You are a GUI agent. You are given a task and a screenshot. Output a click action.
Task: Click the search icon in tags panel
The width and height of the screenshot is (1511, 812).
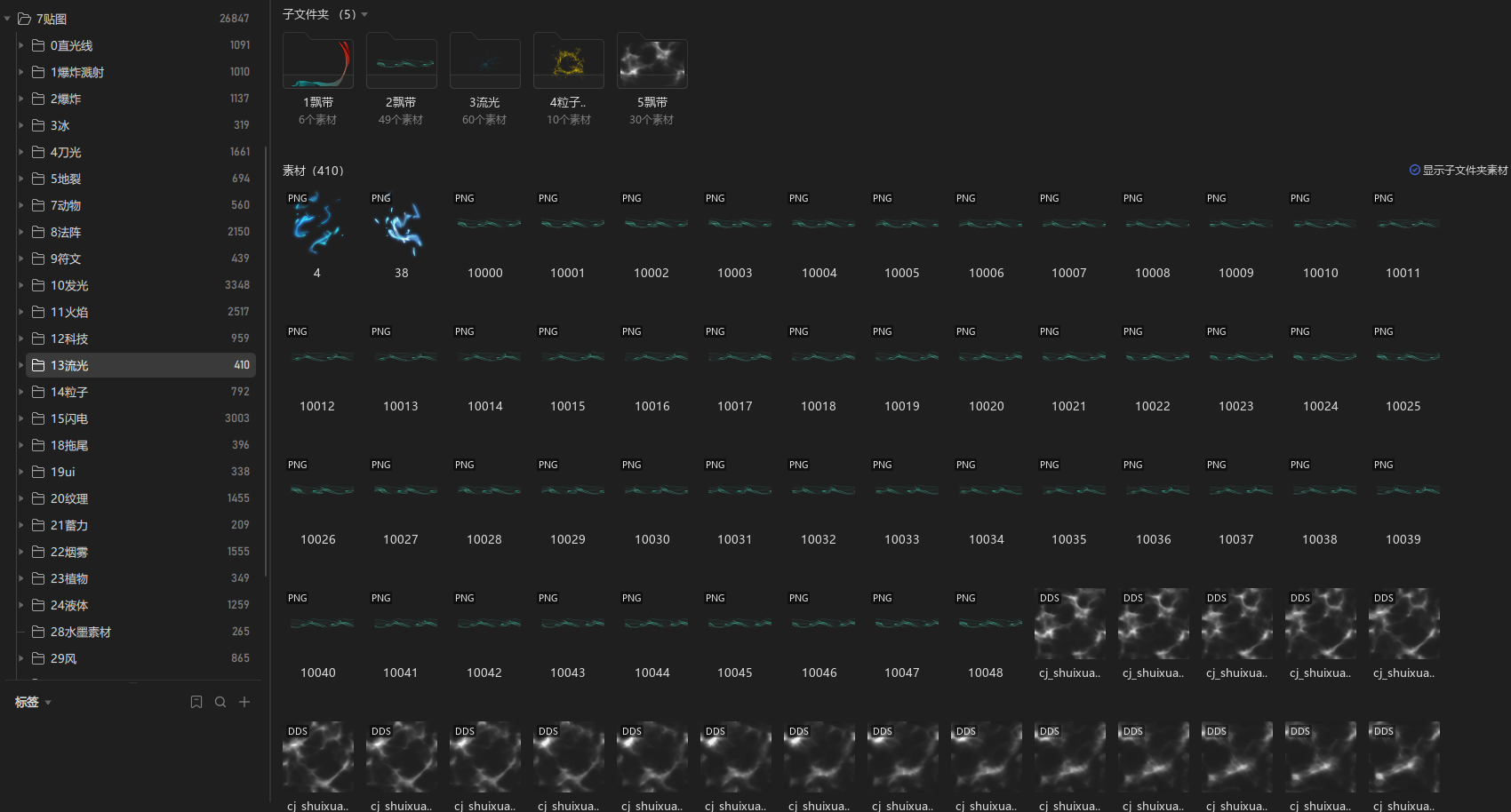click(x=220, y=702)
